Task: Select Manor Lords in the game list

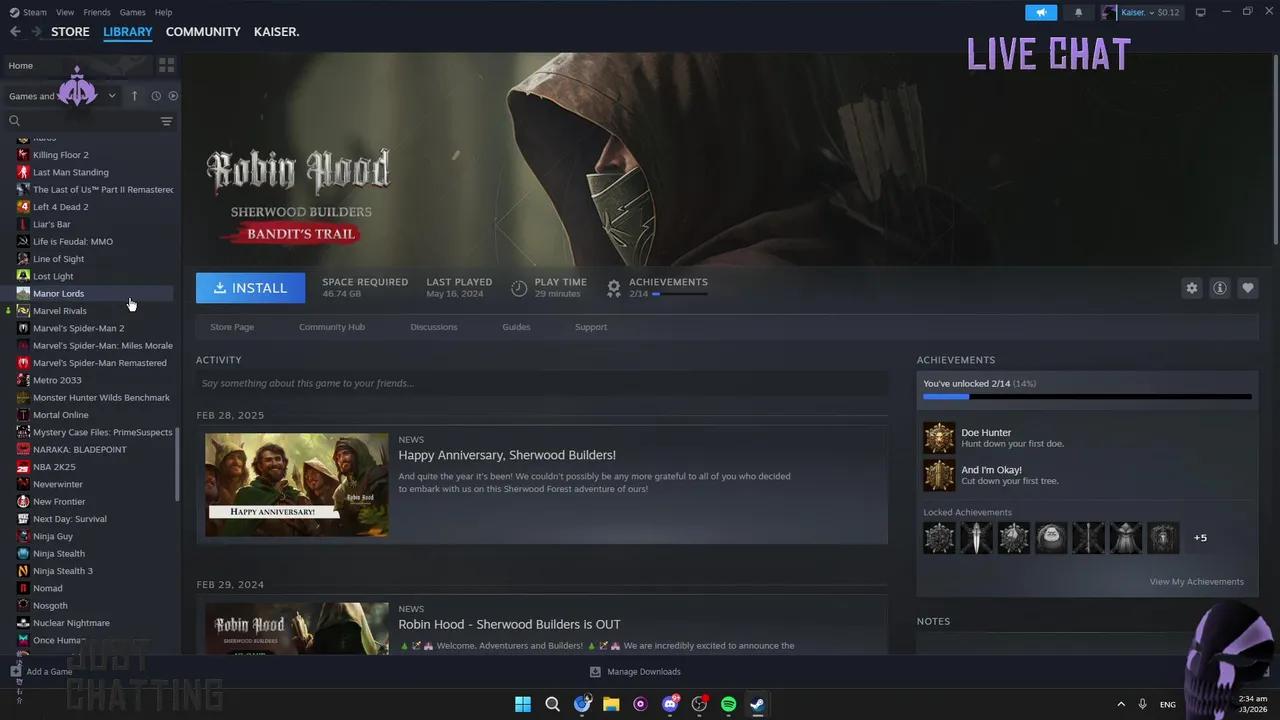Action: coord(94,294)
